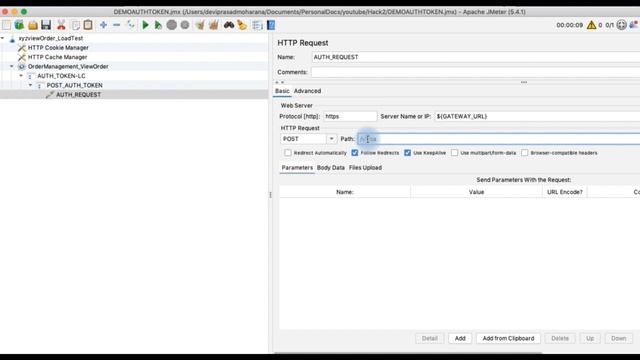
Task: Toggle the selected element's enabled state icon
Action: [x=131, y=25]
